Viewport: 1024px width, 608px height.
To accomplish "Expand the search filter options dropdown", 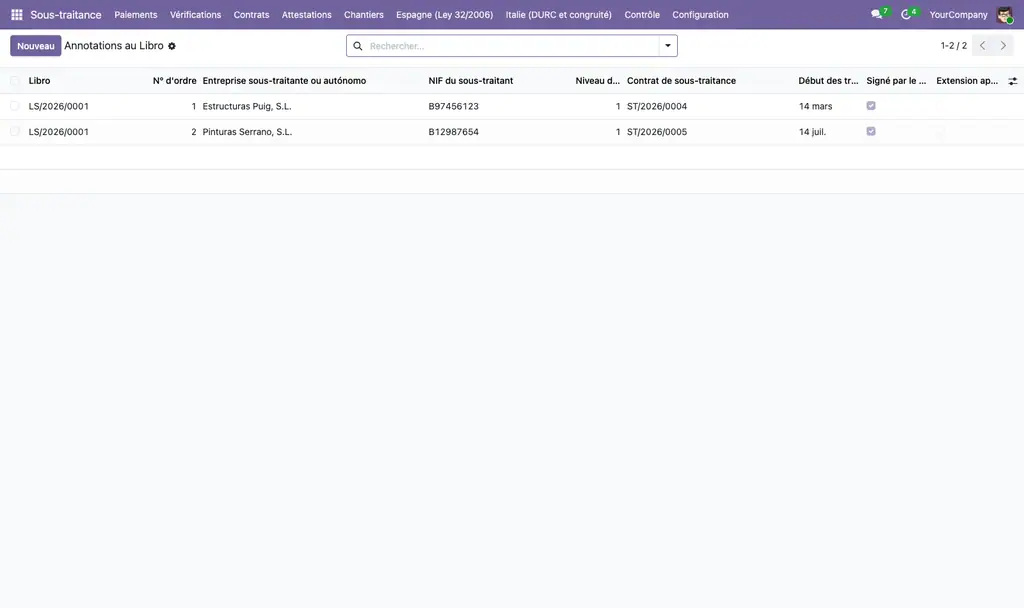I will (668, 46).
